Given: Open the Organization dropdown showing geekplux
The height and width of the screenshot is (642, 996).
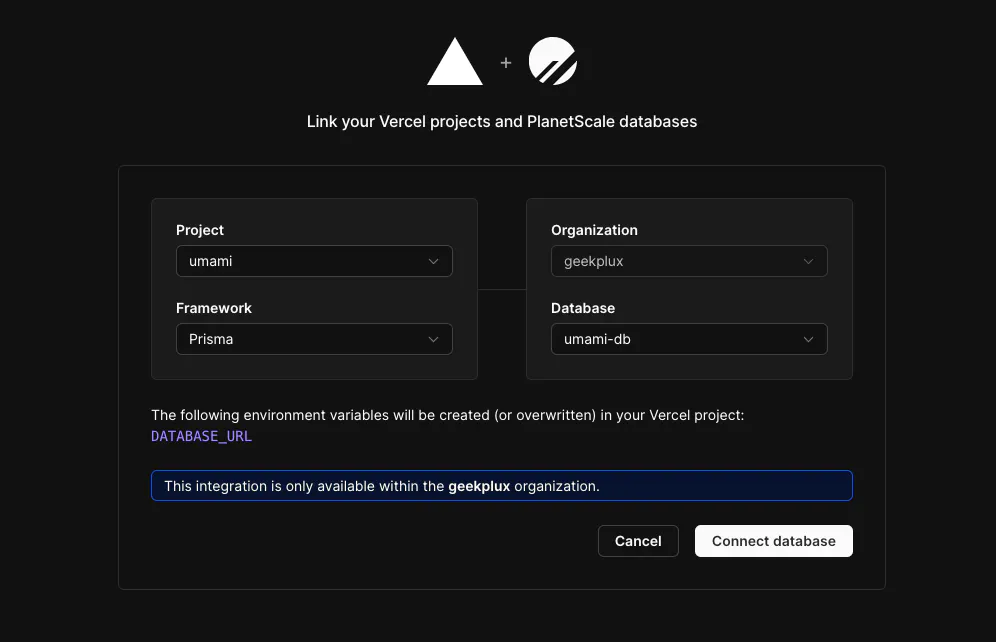Looking at the screenshot, I should 689,261.
